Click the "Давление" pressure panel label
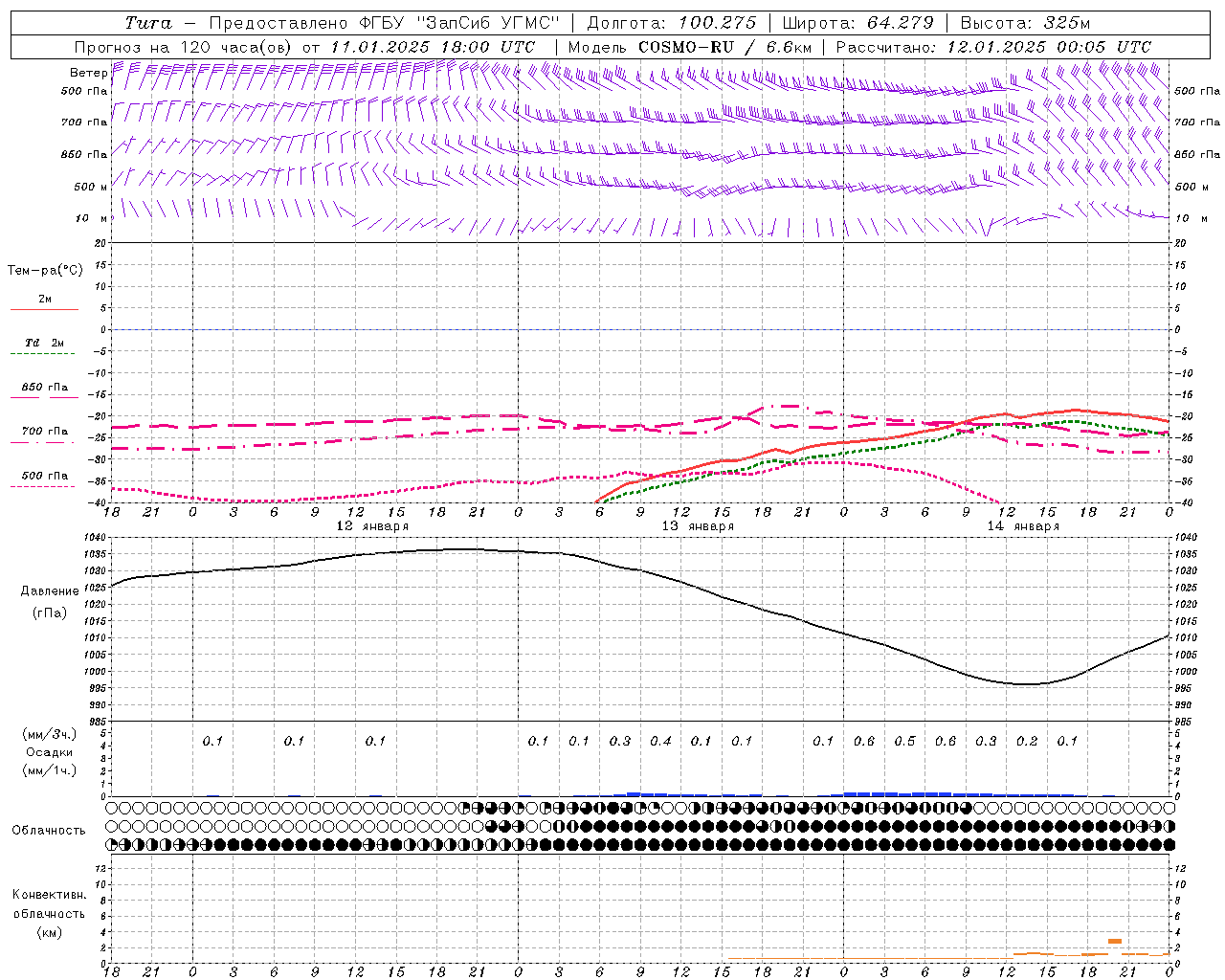1225x980 pixels. click(50, 591)
